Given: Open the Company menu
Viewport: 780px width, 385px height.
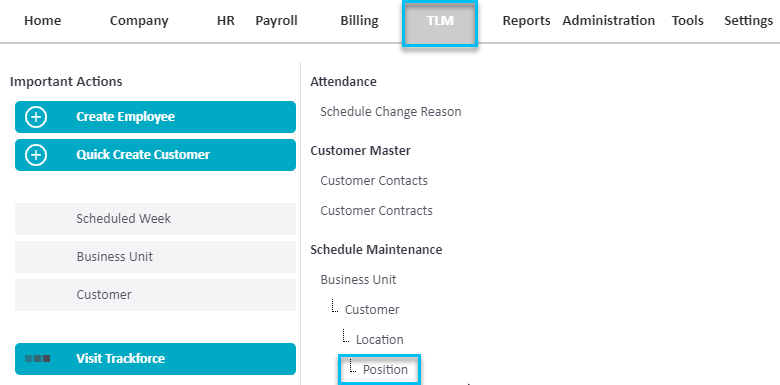Looking at the screenshot, I should [139, 21].
